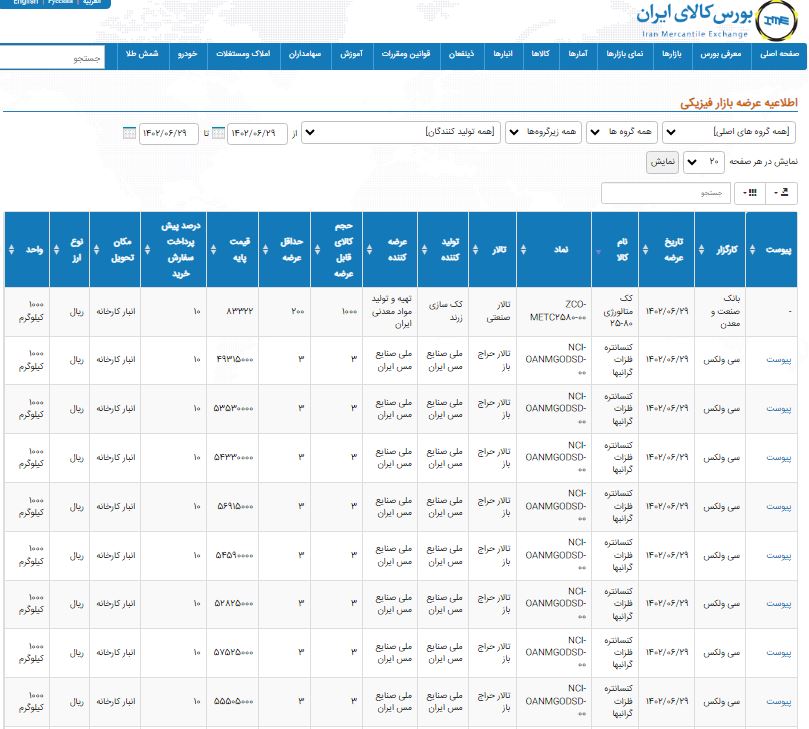Sort by the کارگزار column arrows
Viewport: 809px width, 729px height.
701,250
